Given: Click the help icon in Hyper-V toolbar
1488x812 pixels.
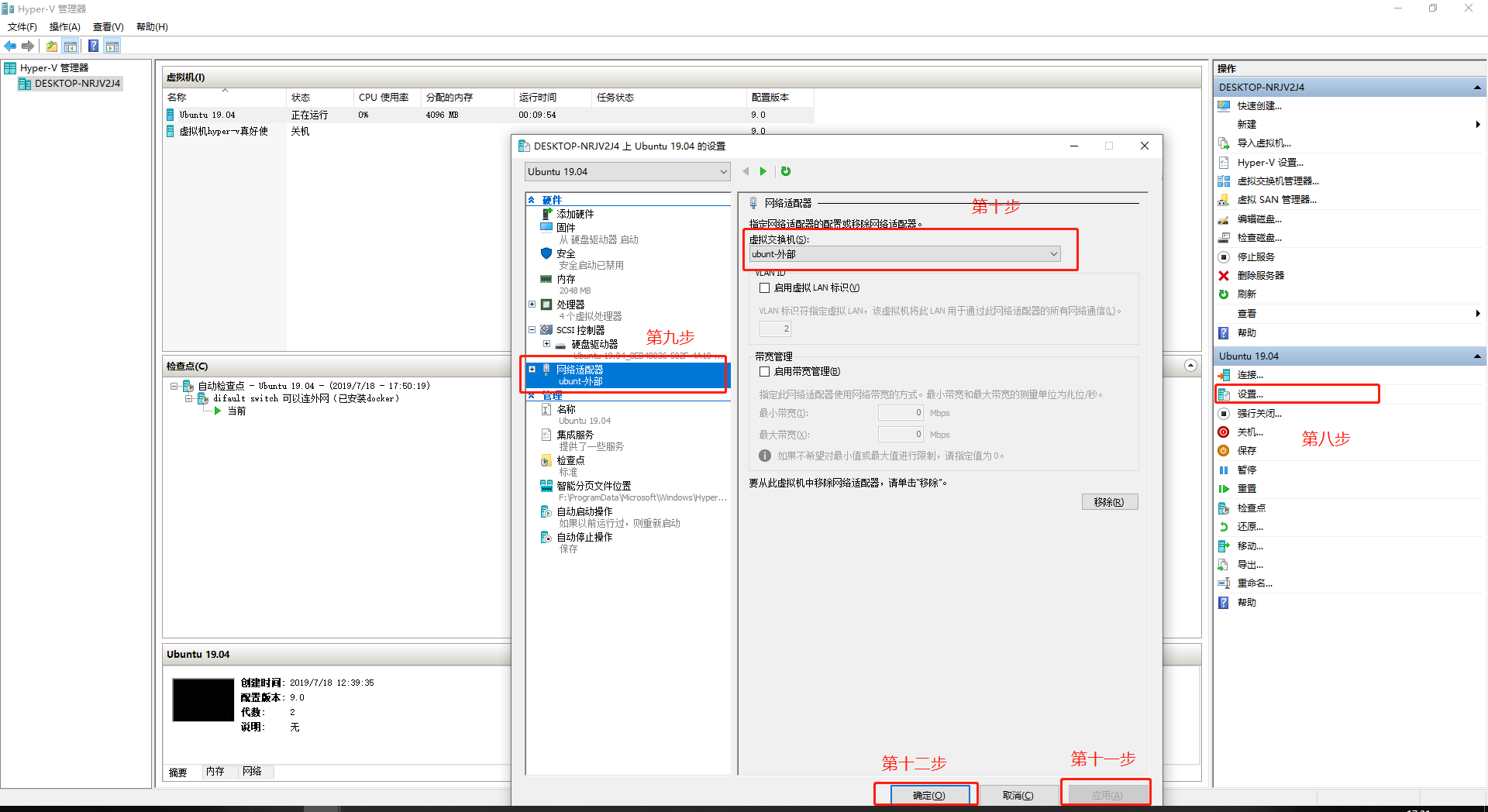Looking at the screenshot, I should click(93, 46).
